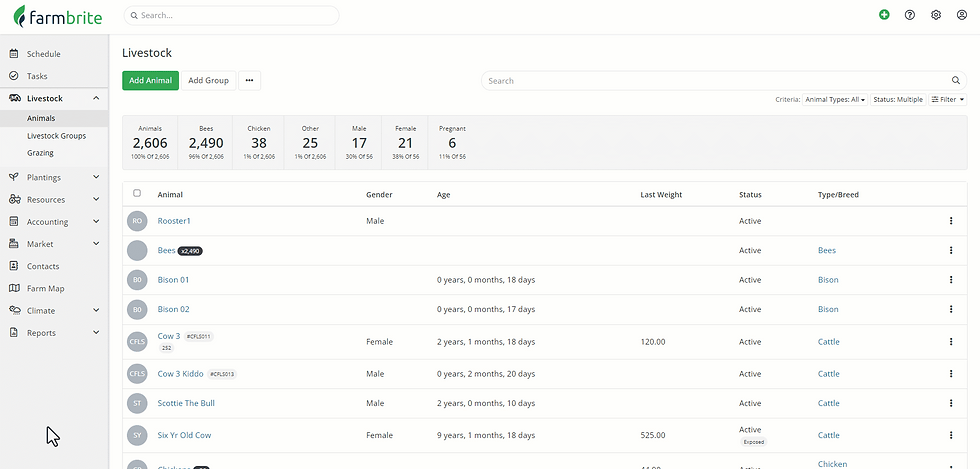
Task: Open the more options ellipsis button
Action: point(249,81)
